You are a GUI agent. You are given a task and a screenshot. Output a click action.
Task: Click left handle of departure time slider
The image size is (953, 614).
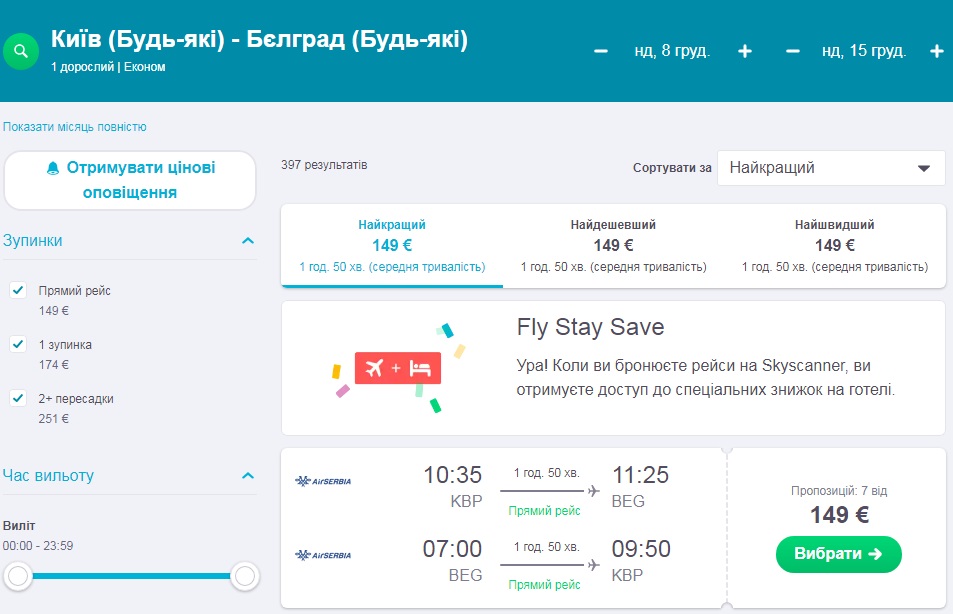[18, 575]
